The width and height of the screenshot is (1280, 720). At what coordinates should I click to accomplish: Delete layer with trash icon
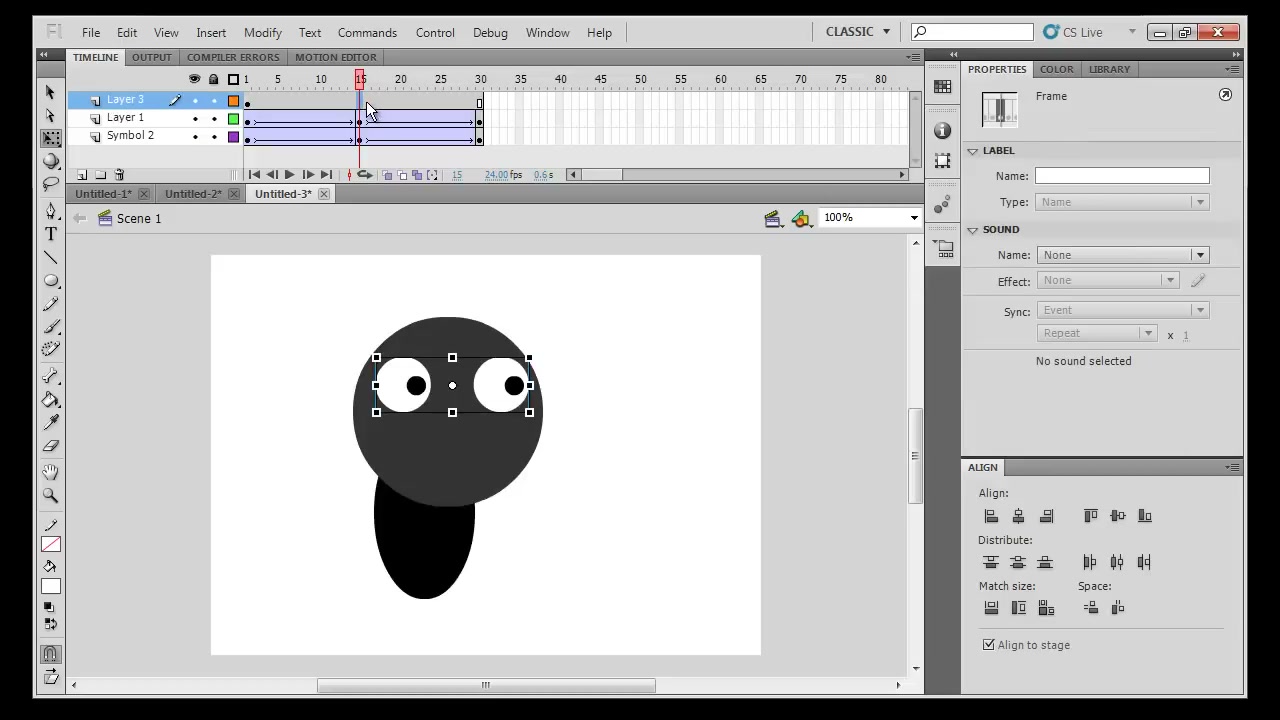119,175
